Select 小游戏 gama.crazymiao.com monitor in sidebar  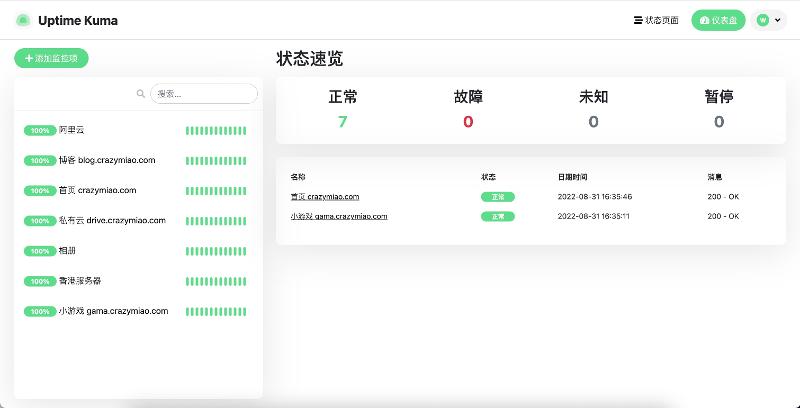112,311
